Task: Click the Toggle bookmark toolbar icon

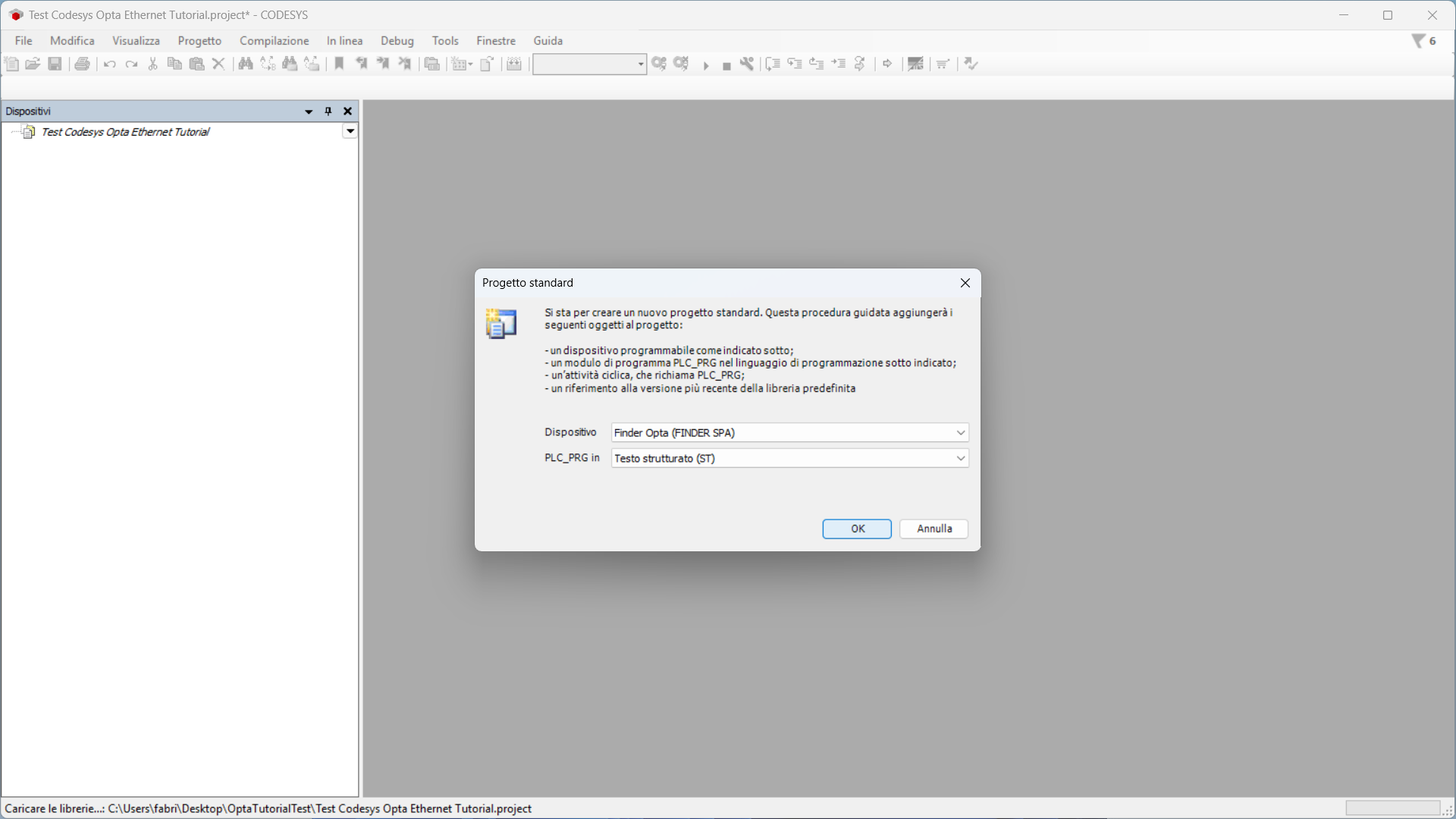Action: (339, 64)
